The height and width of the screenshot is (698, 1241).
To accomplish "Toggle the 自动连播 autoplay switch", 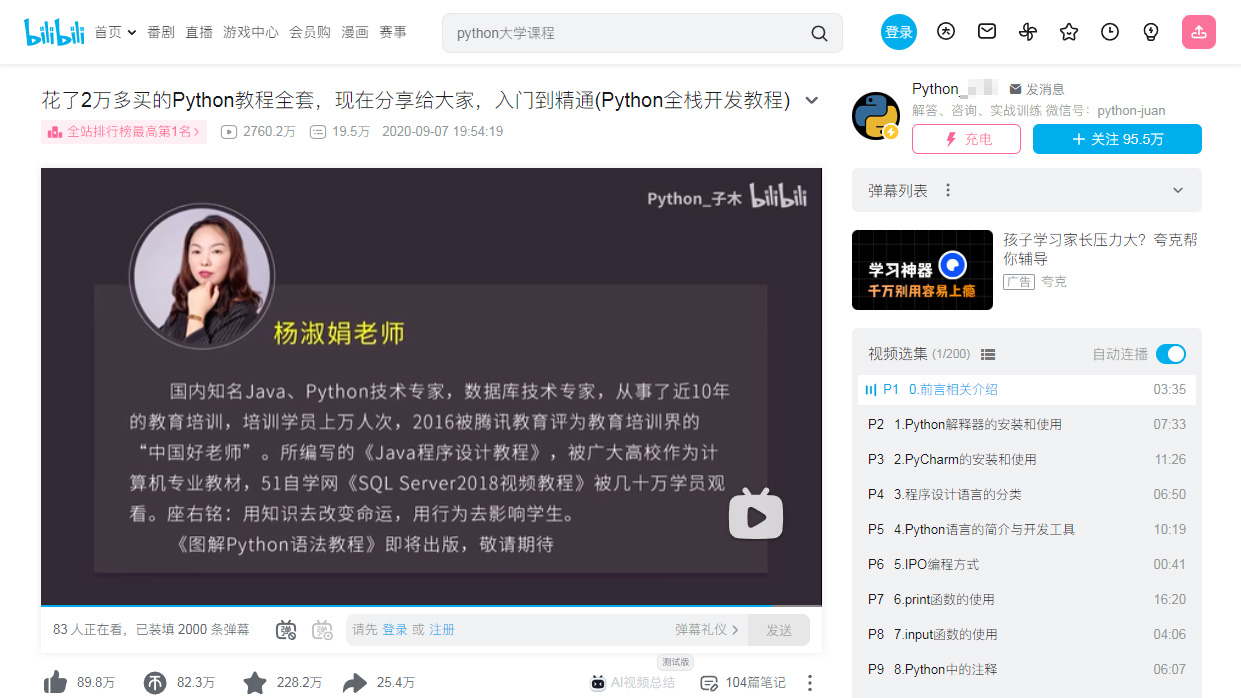I will [x=1170, y=354].
